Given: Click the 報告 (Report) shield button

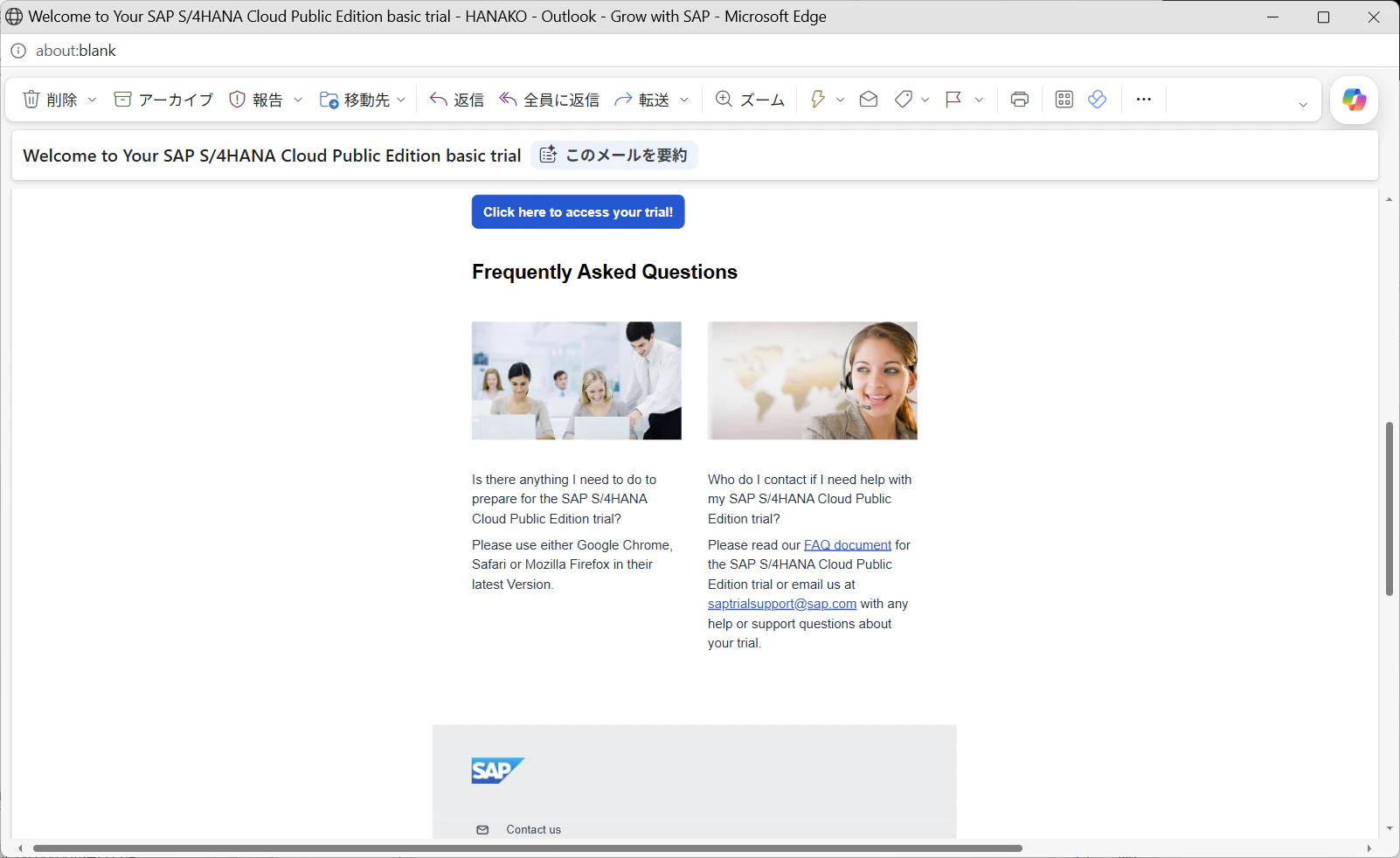Looking at the screenshot, I should [256, 100].
